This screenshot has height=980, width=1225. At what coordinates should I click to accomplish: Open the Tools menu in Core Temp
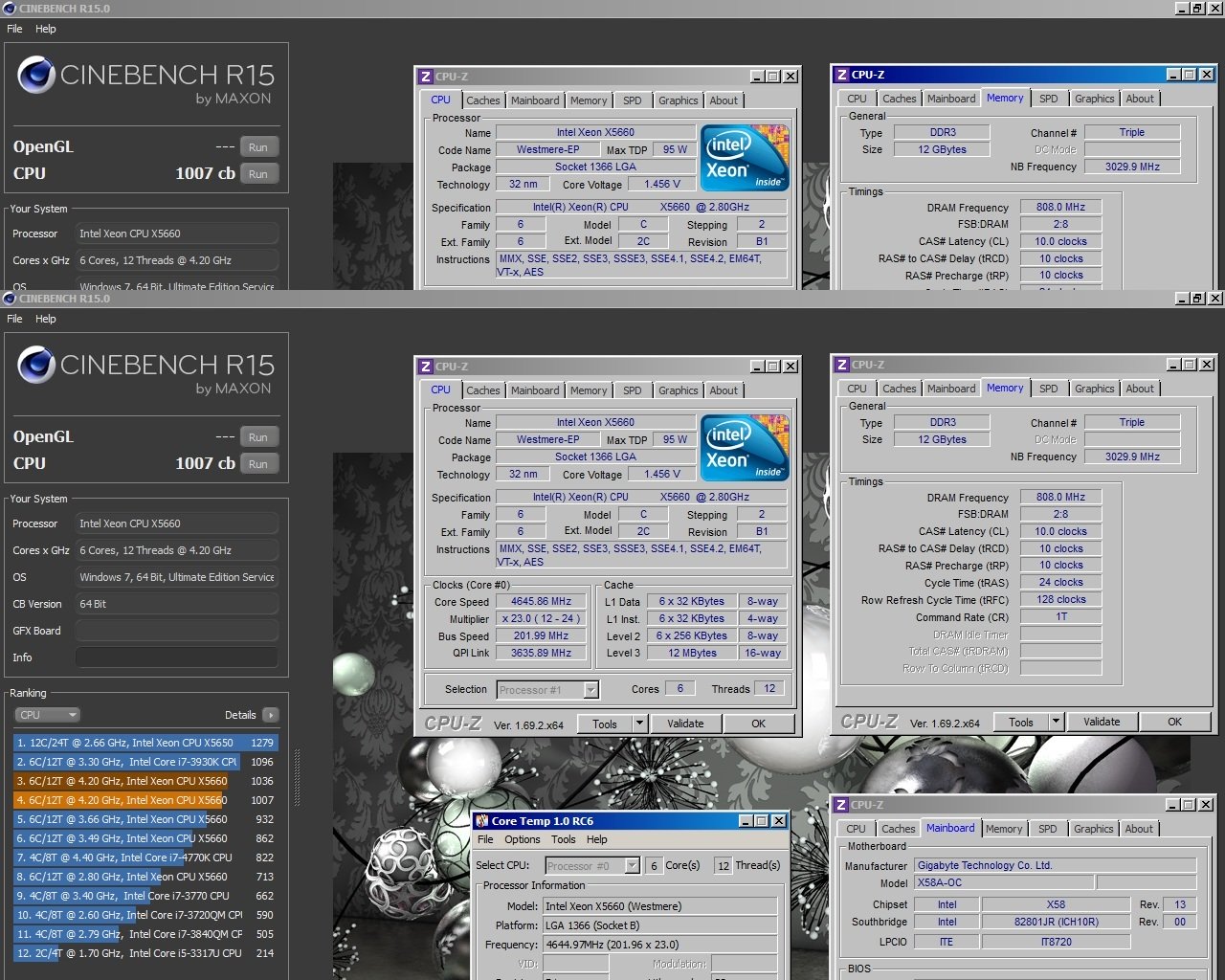click(564, 839)
